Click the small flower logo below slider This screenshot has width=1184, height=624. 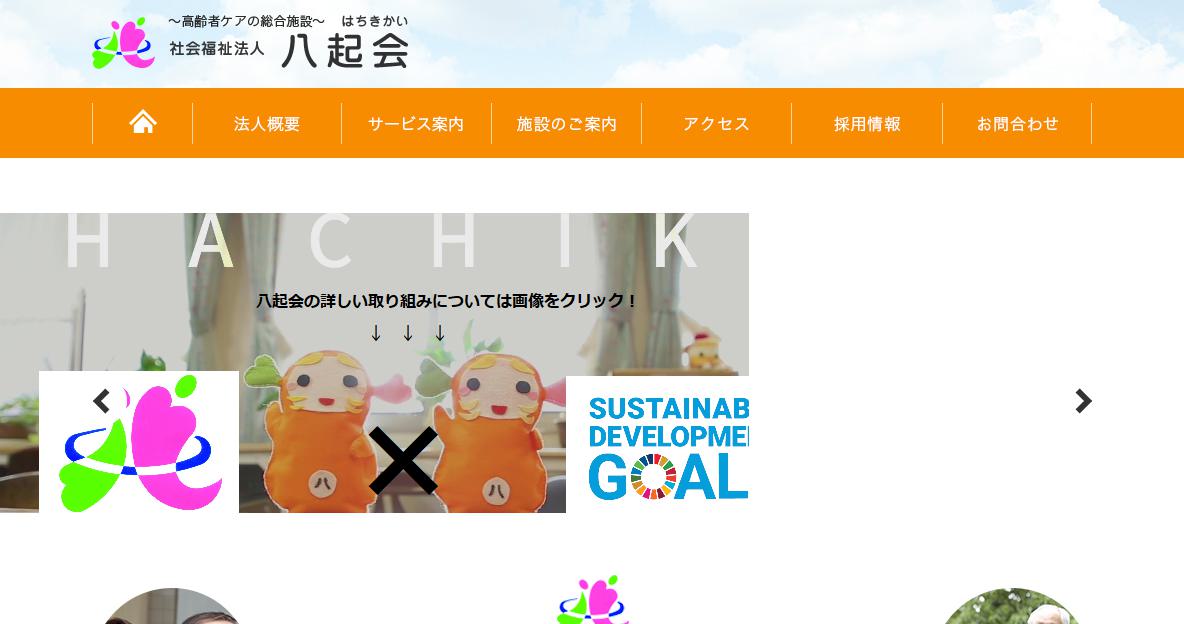[592, 600]
